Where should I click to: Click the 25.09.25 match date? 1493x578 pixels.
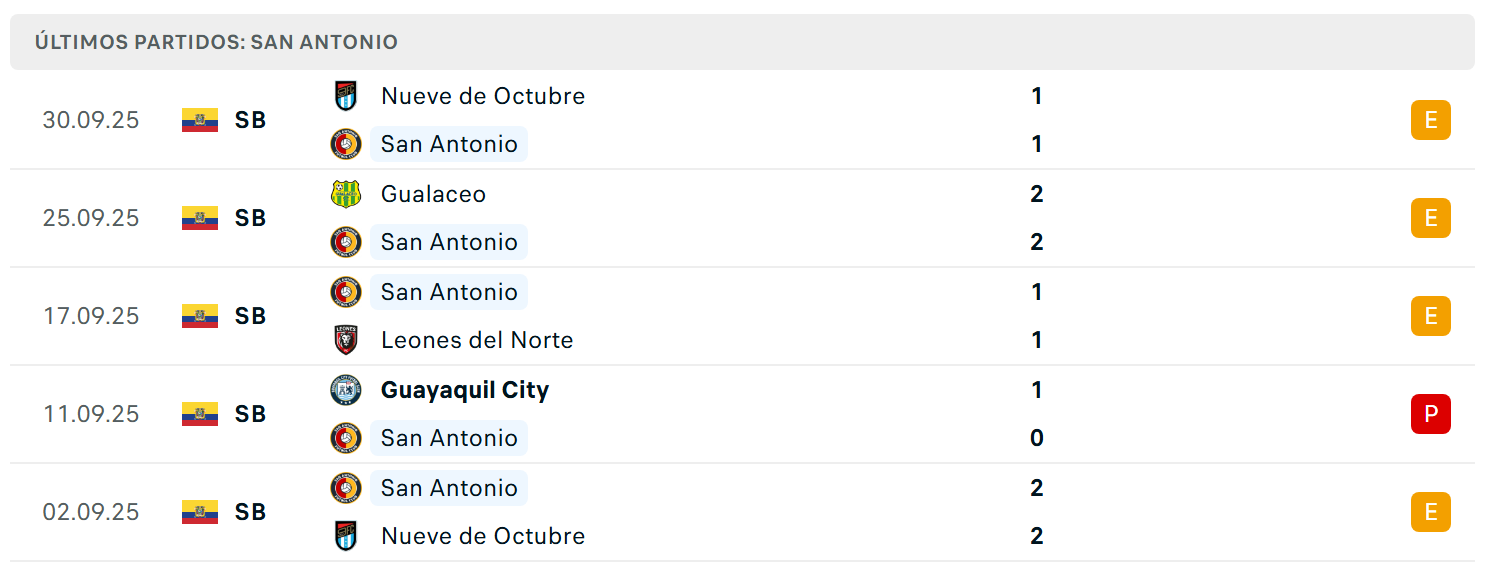[91, 218]
